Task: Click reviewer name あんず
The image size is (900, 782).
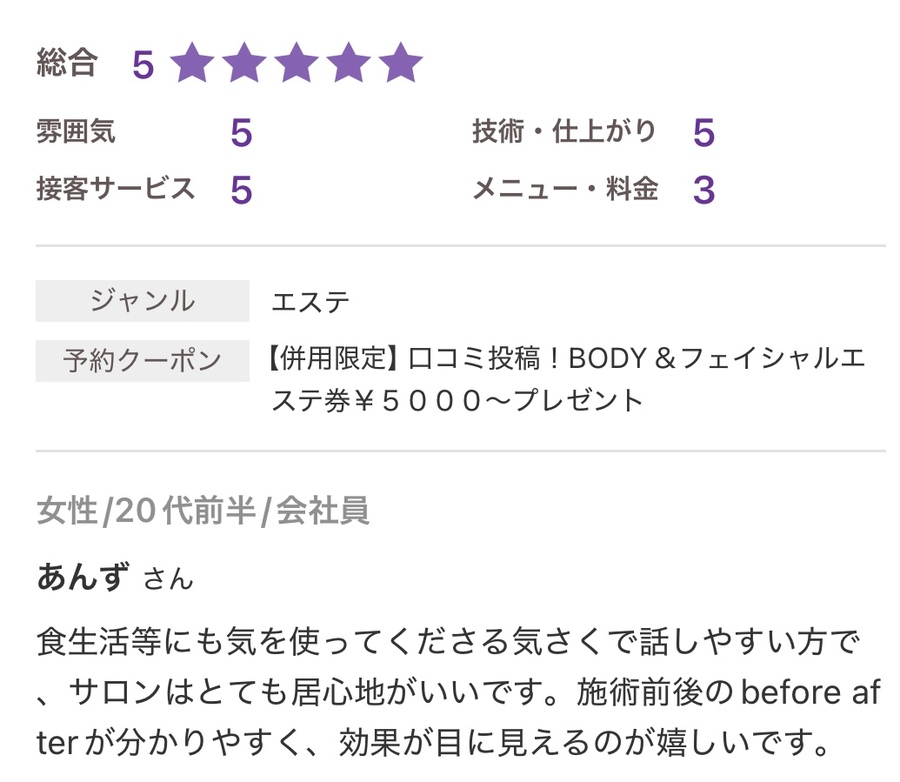Action: tap(83, 577)
